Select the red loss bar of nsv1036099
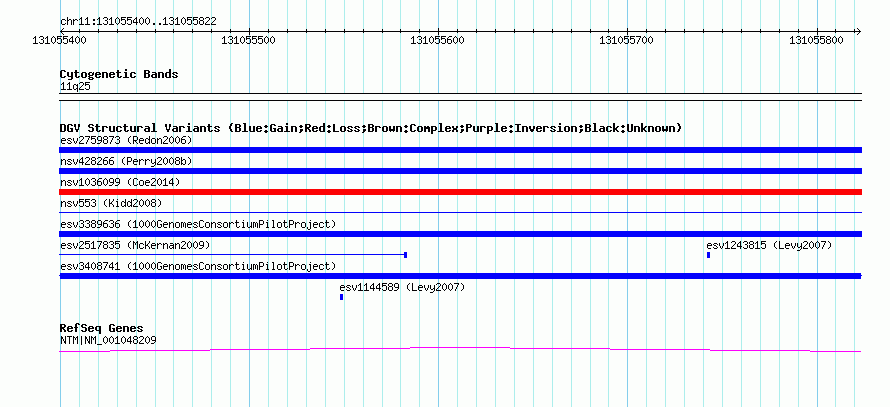890x407 pixels. pyautogui.click(x=461, y=192)
